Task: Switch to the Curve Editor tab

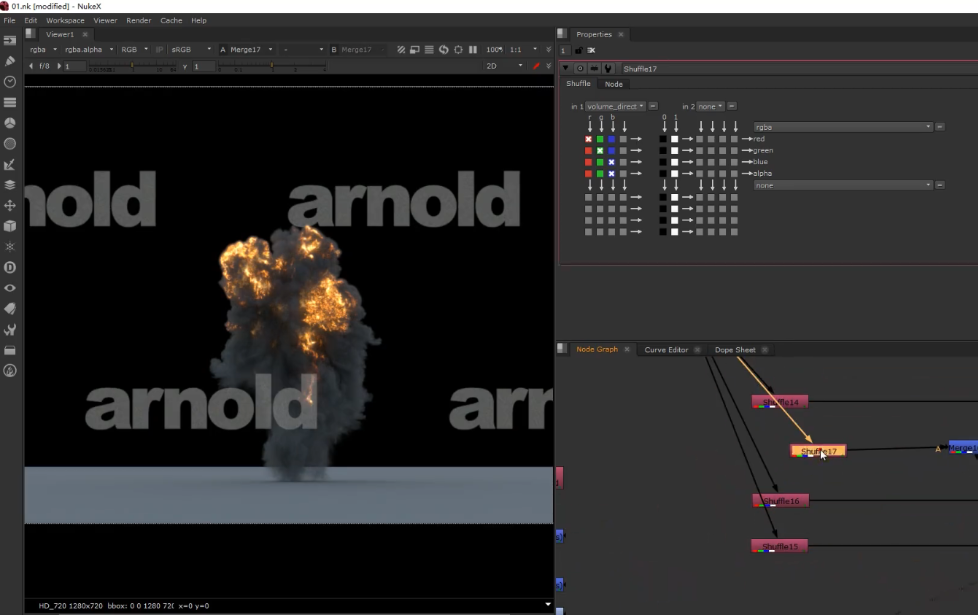Action: tap(666, 350)
